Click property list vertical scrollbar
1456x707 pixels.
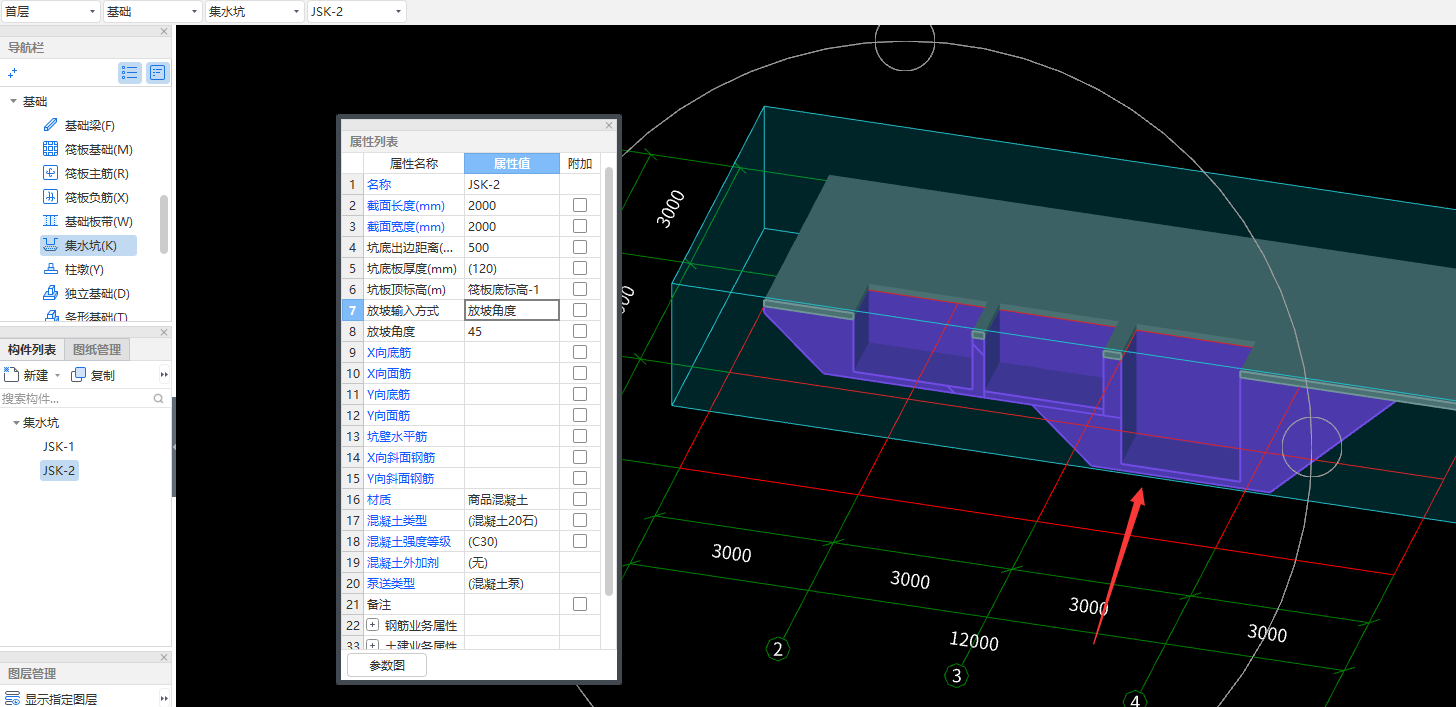point(609,381)
